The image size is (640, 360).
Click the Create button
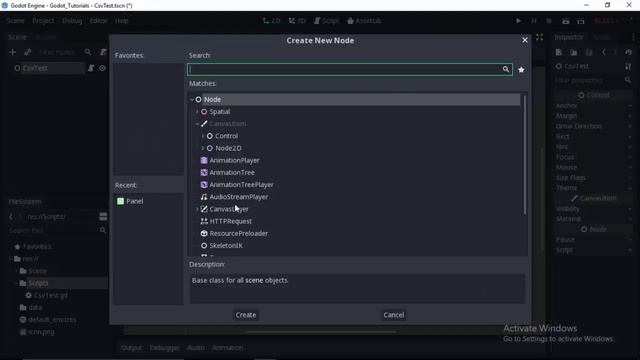tap(246, 315)
